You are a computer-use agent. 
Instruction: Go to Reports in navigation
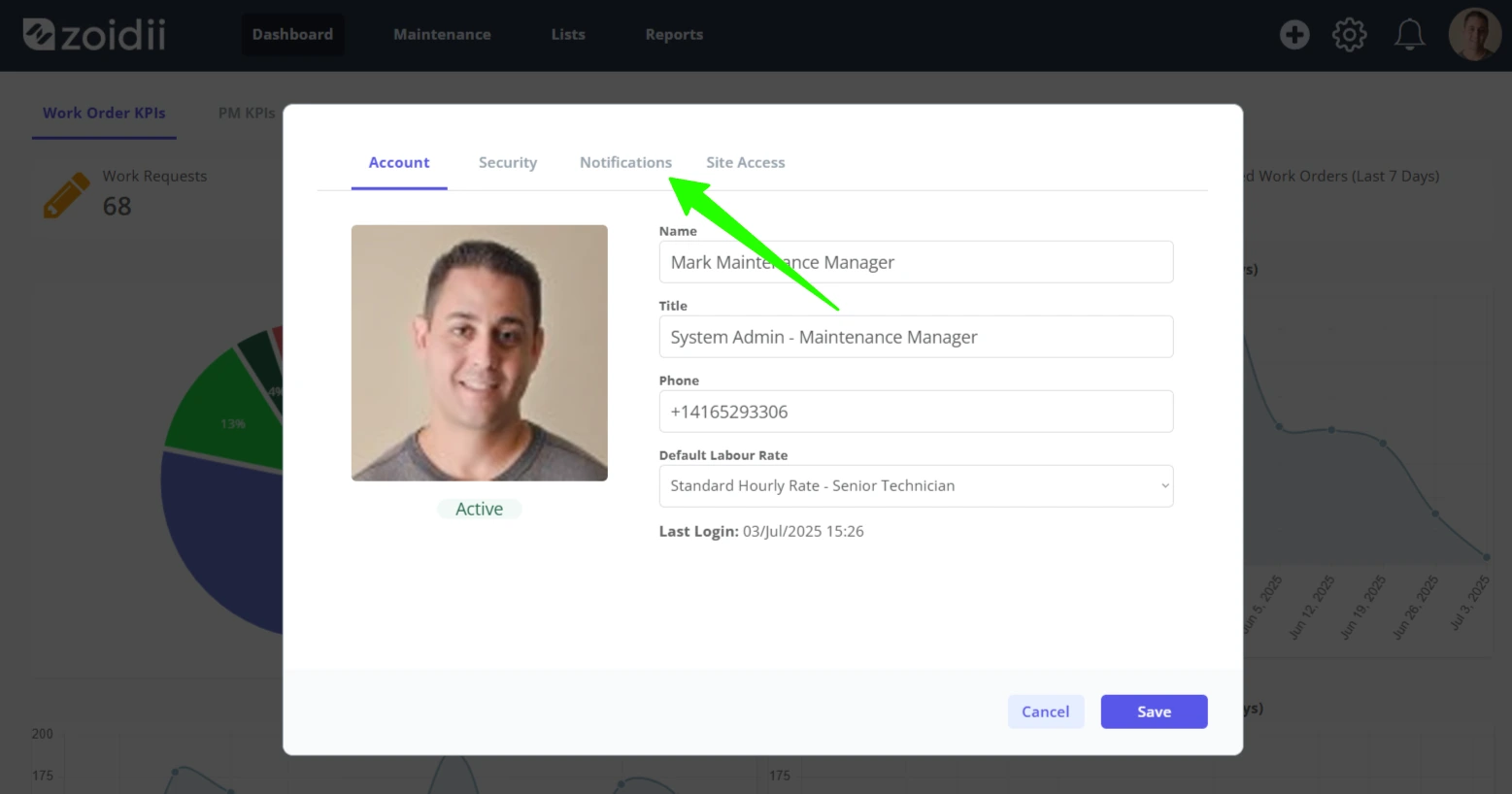click(x=674, y=35)
